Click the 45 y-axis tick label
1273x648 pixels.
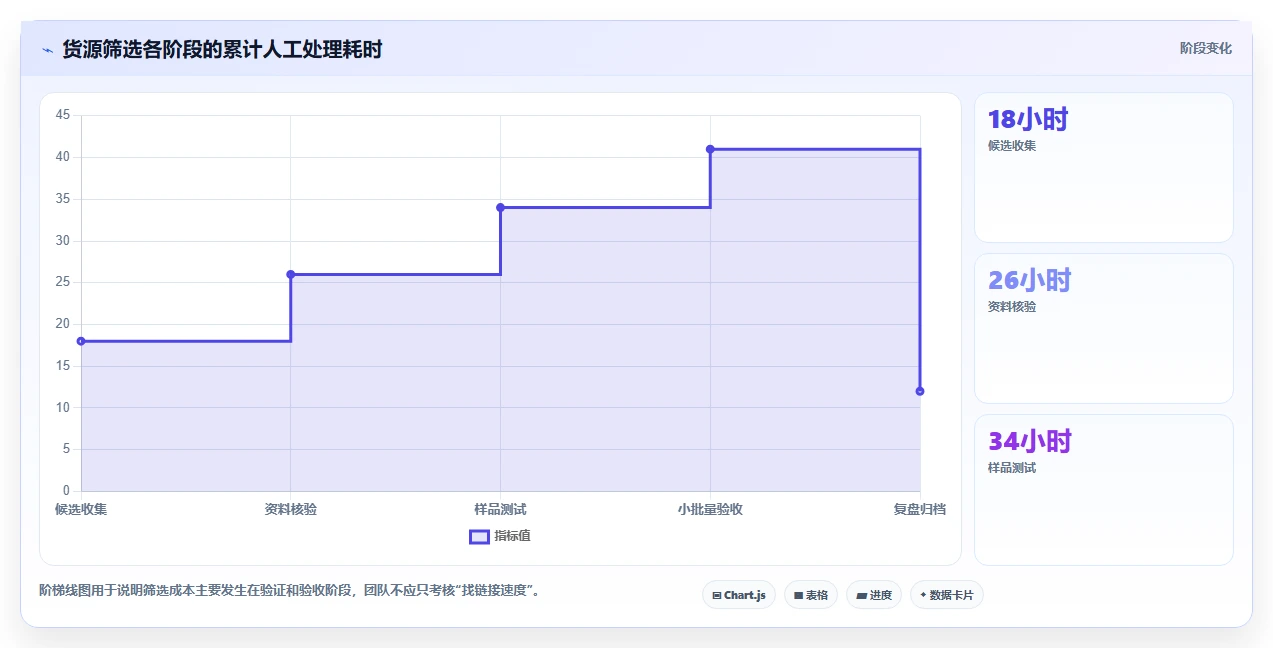click(x=63, y=115)
